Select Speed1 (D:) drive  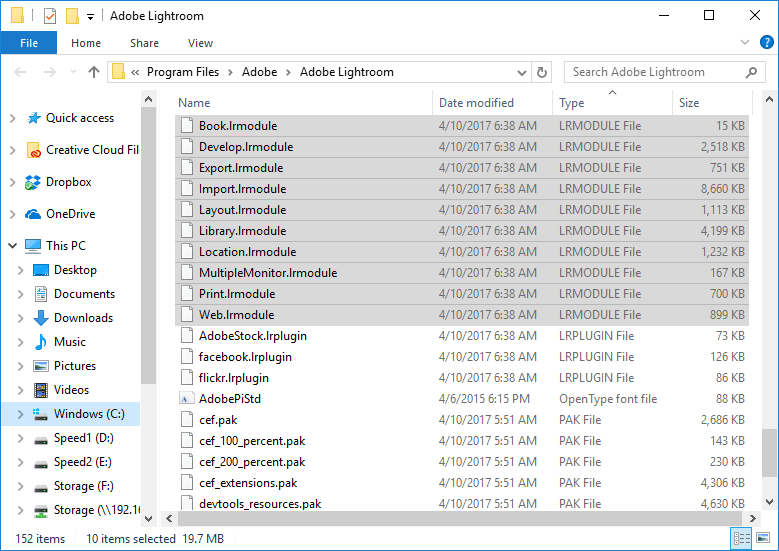tap(83, 438)
